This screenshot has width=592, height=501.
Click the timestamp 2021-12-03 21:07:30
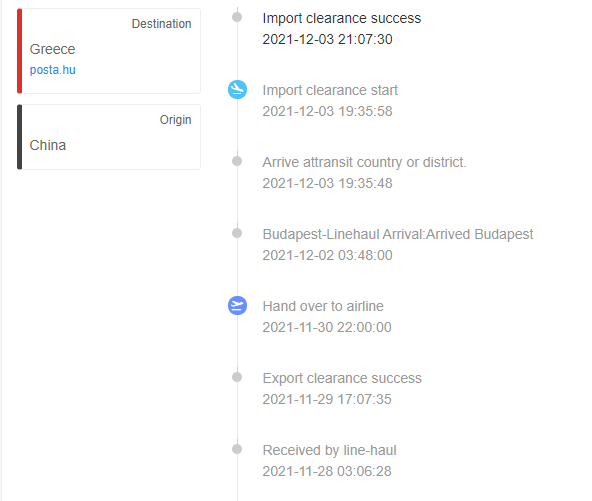pos(327,39)
